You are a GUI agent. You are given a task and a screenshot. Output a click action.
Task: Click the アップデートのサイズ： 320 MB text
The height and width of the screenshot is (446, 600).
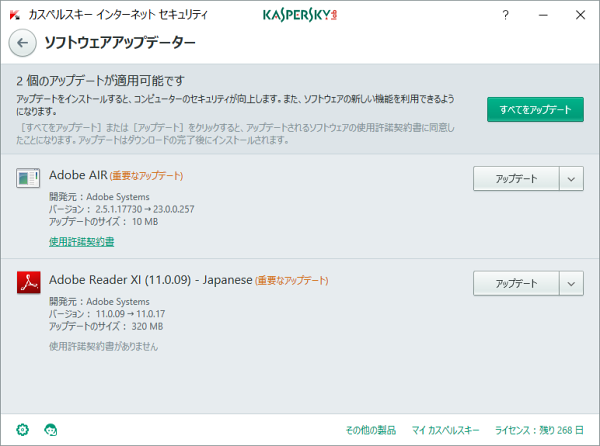(106, 326)
